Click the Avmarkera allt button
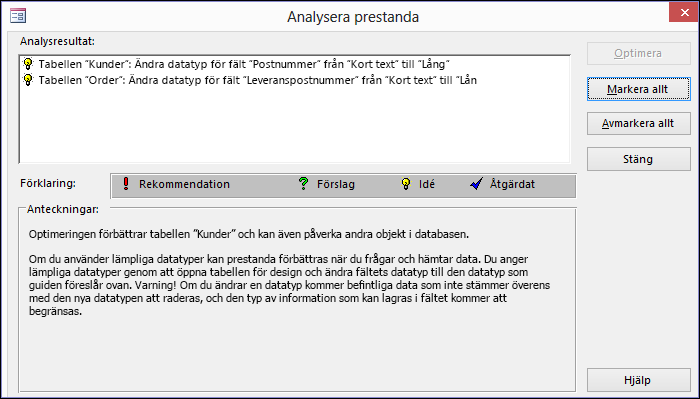The image size is (700, 399). pos(638,124)
